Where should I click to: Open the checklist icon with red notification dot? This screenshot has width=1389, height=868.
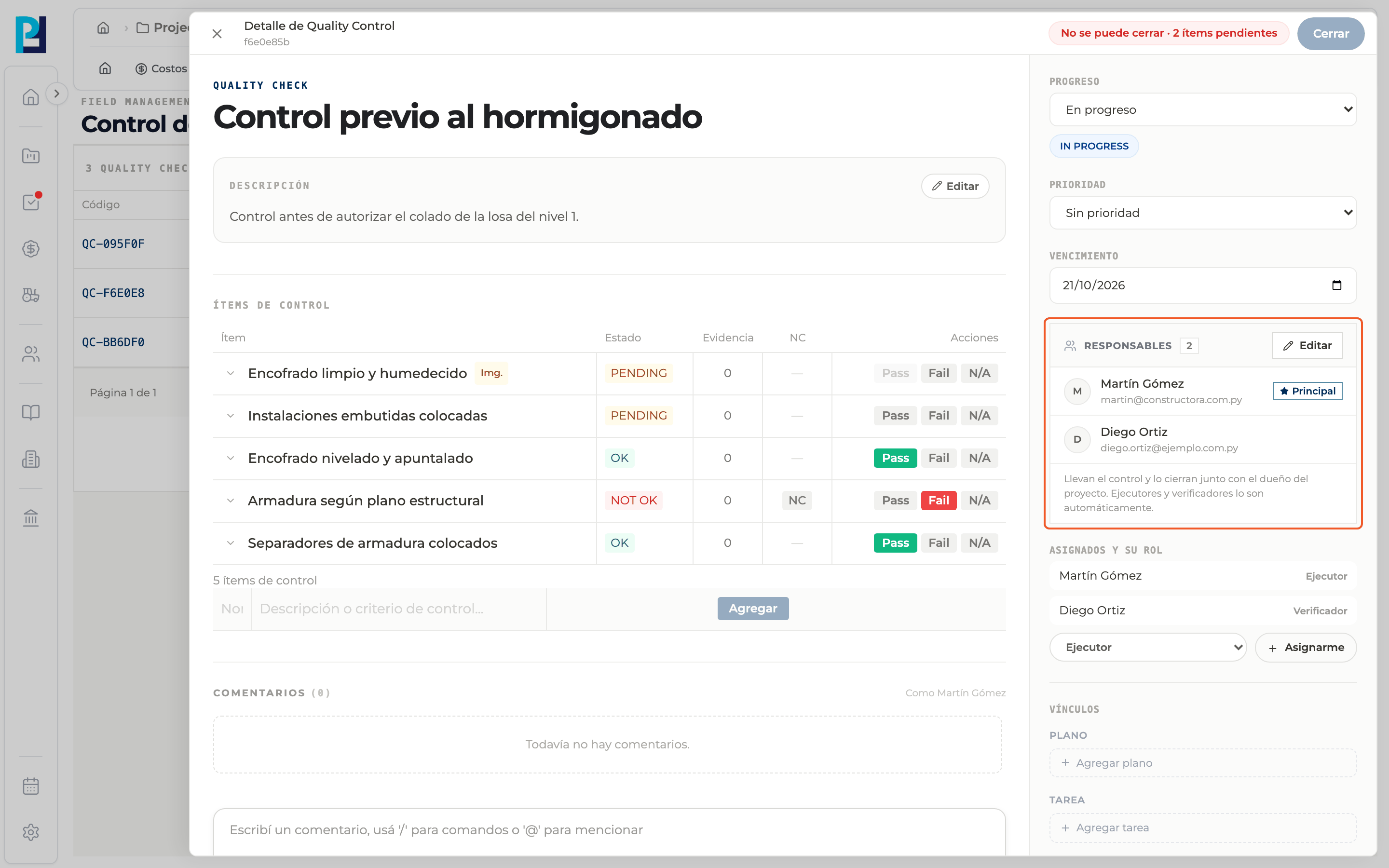tap(31, 202)
